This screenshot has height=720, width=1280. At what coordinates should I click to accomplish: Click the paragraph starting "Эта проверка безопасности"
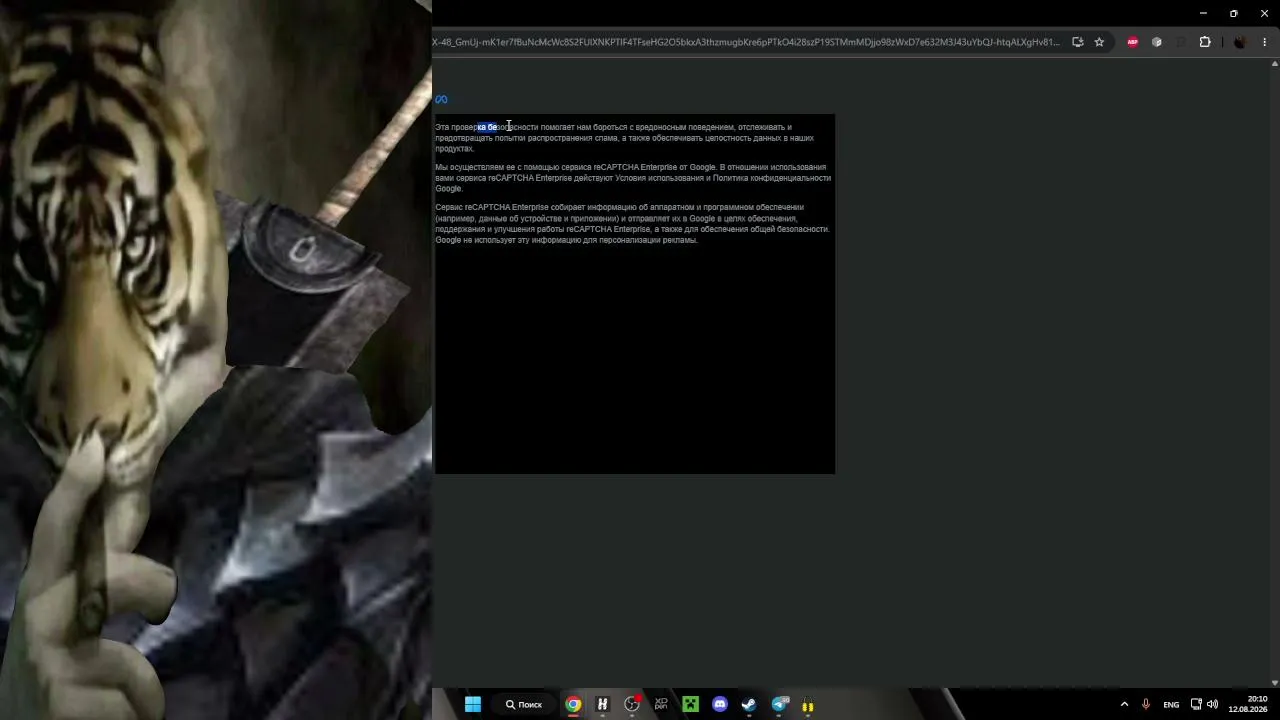pos(625,138)
